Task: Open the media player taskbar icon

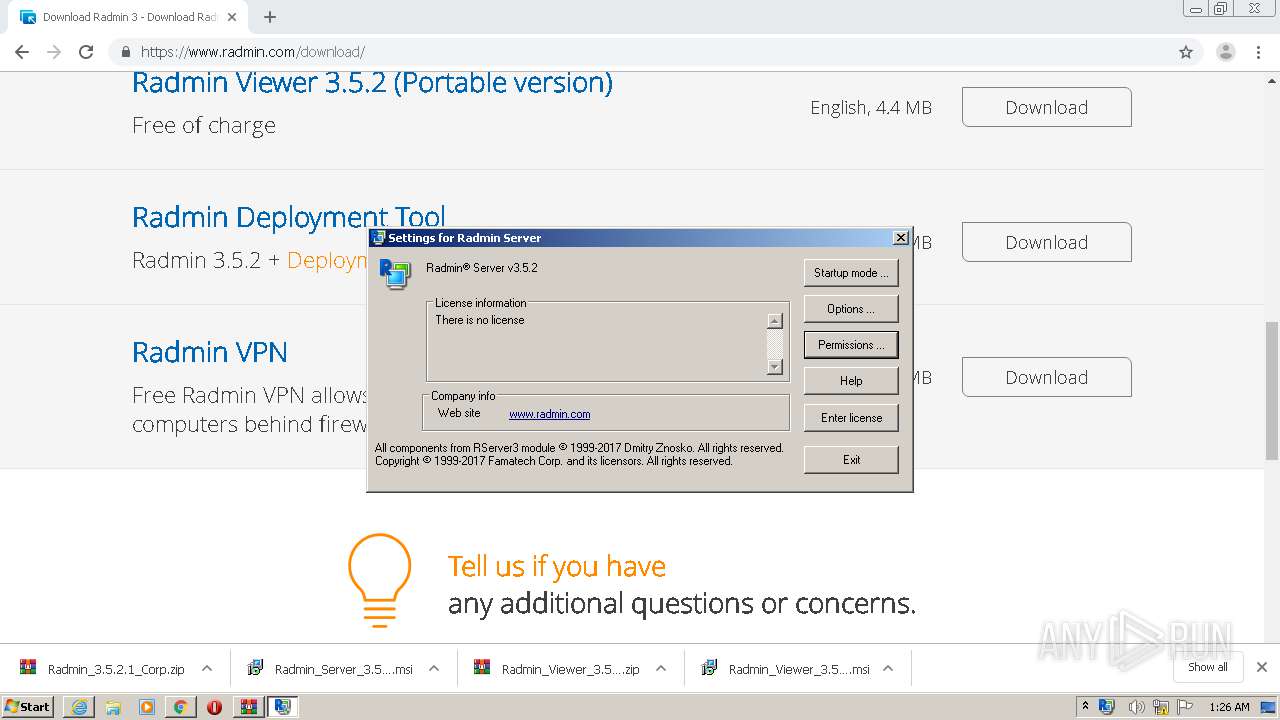Action: pos(147,707)
